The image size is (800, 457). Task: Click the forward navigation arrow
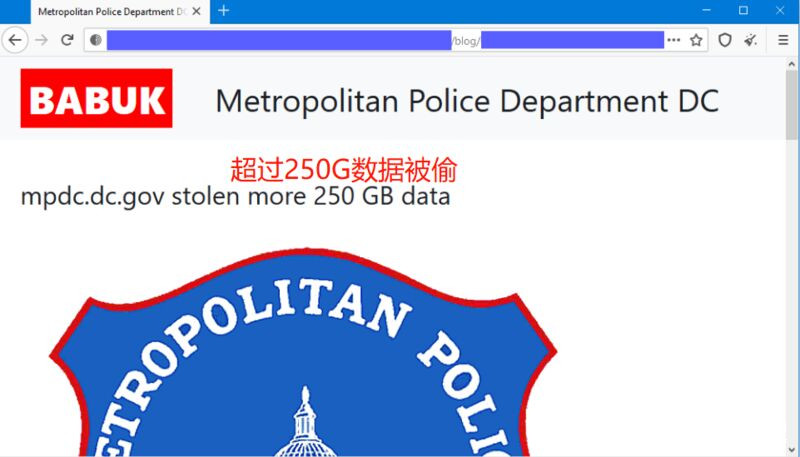pyautogui.click(x=41, y=40)
